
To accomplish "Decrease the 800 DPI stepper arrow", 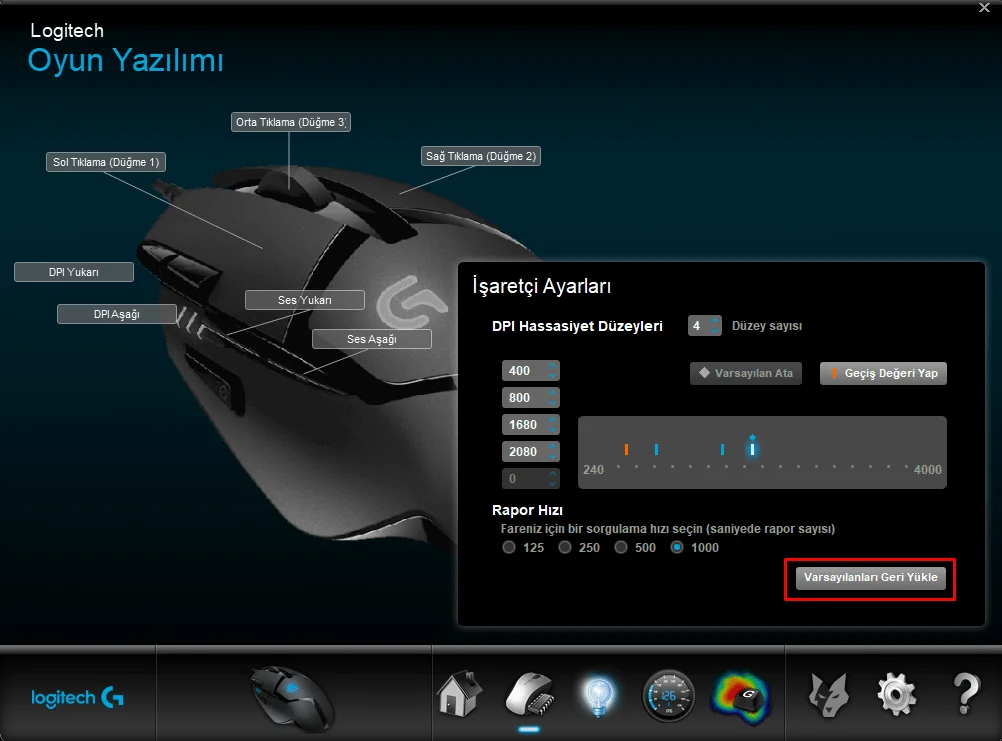I will point(553,402).
